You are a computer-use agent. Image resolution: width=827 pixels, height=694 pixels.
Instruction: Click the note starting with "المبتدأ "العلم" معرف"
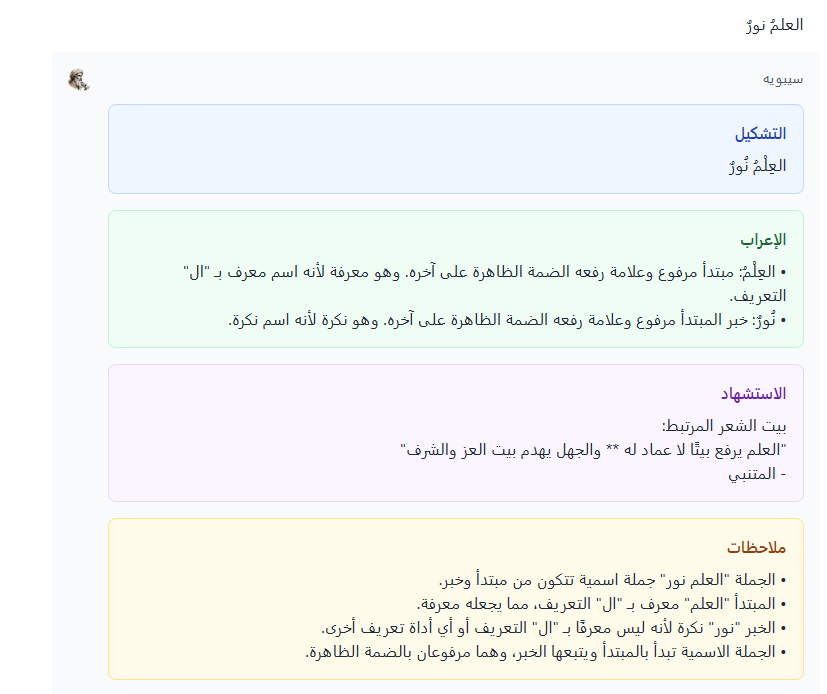pos(601,604)
